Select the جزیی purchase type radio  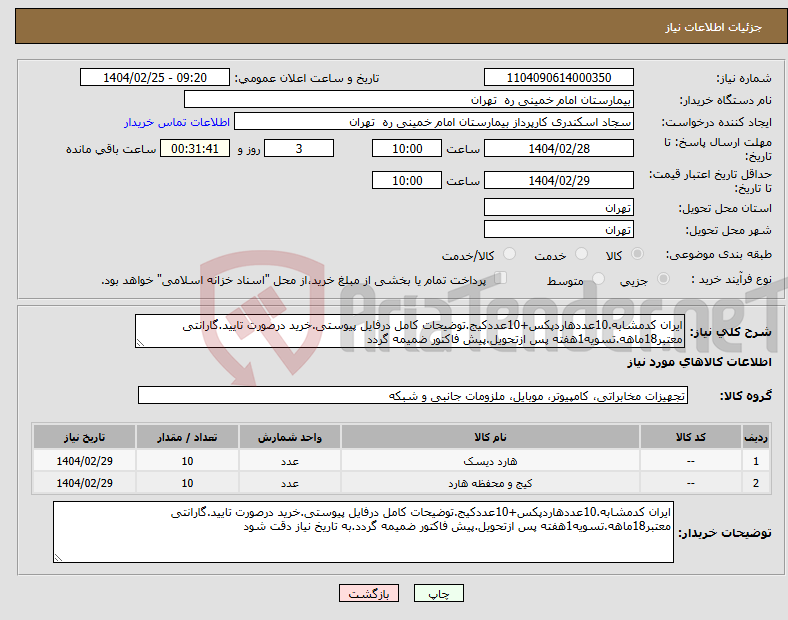pos(663,279)
